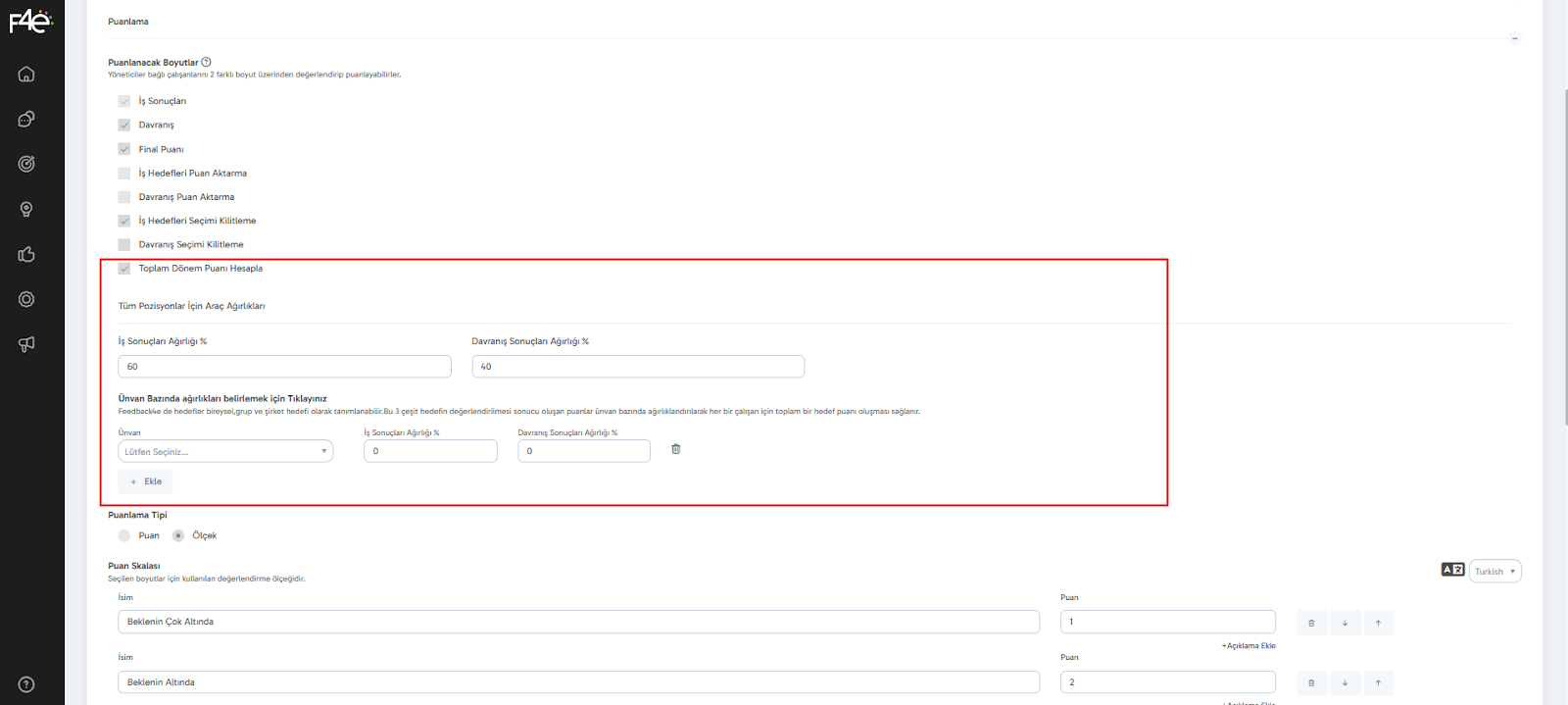Viewport: 1568px width, 705px height.
Task: Open the home icon in the sidebar
Action: click(26, 75)
